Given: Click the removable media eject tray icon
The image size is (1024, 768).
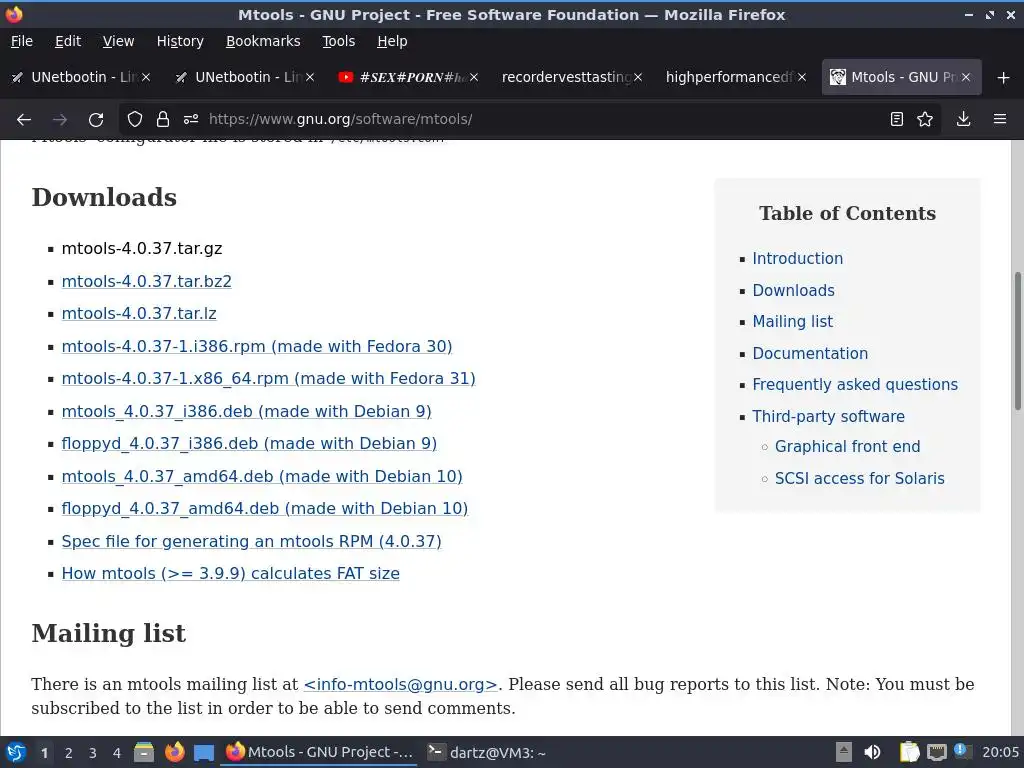Looking at the screenshot, I should click(x=844, y=752).
